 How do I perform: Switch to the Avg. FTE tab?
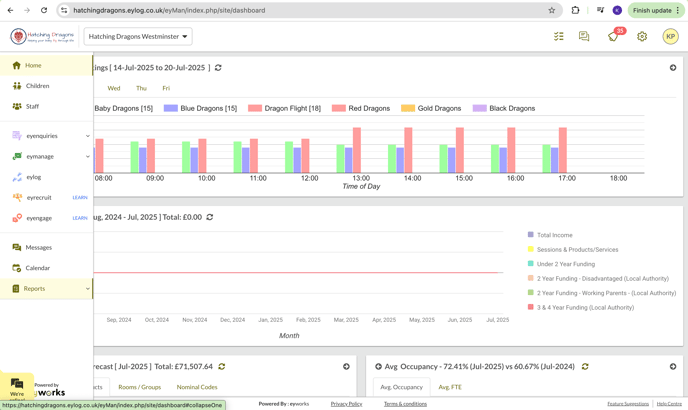[x=450, y=387]
